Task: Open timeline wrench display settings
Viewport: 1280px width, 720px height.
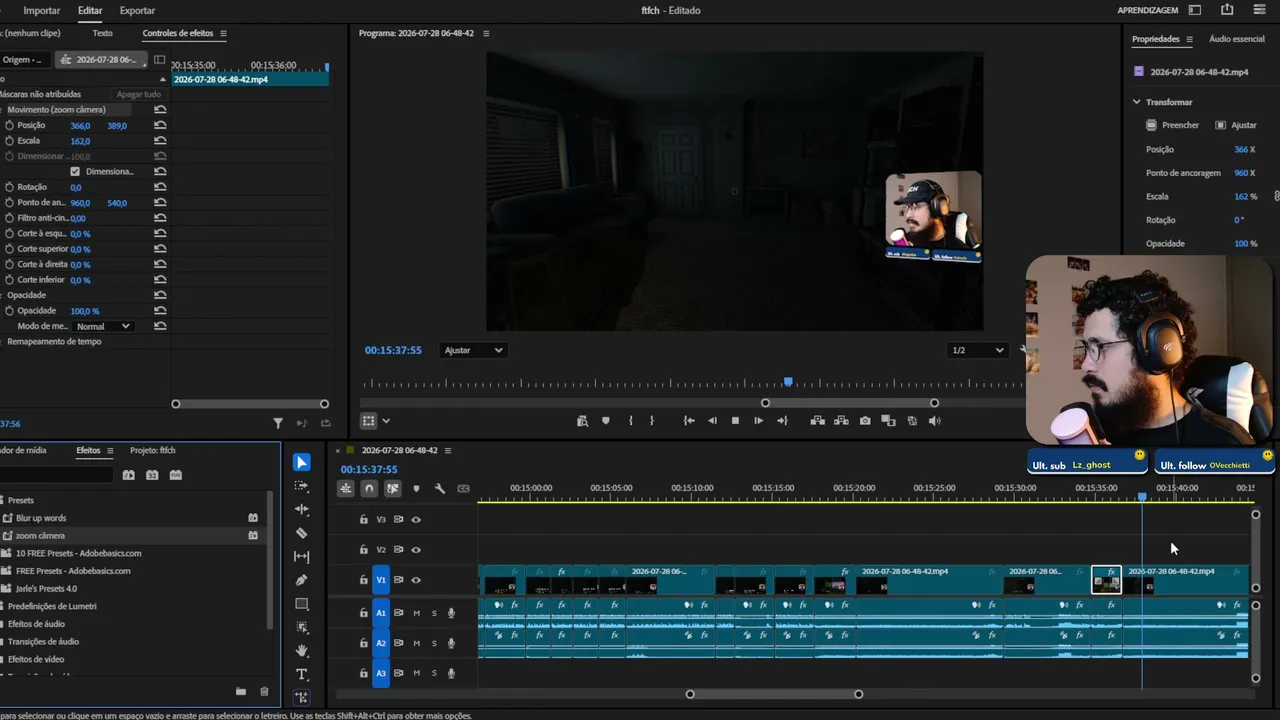Action: [440, 488]
